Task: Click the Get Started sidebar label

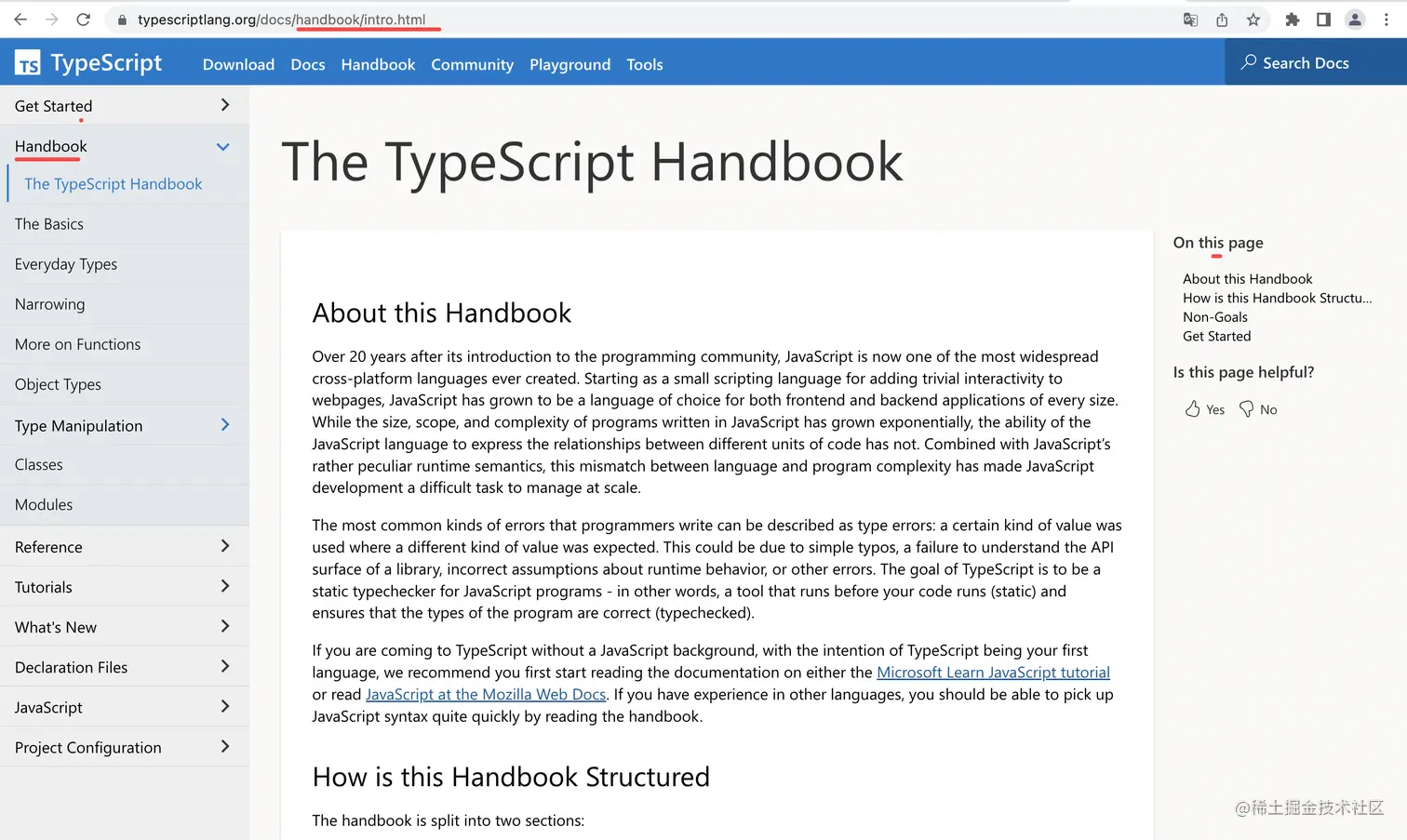Action: (x=53, y=106)
